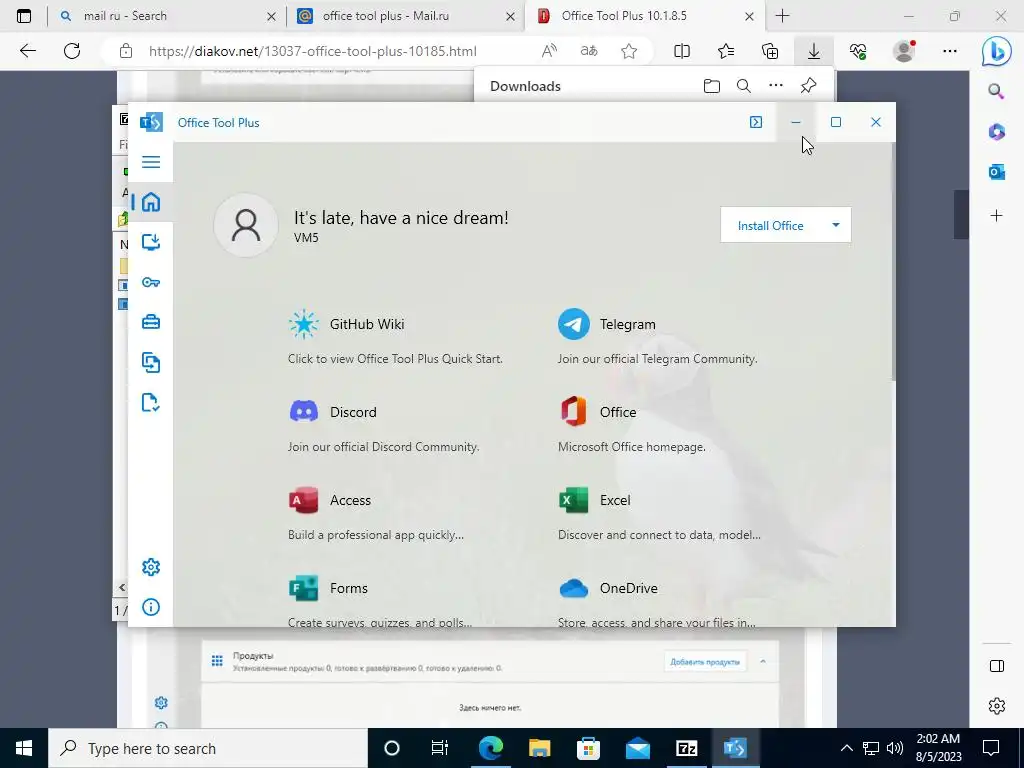Open the Forms app tile

(x=380, y=602)
